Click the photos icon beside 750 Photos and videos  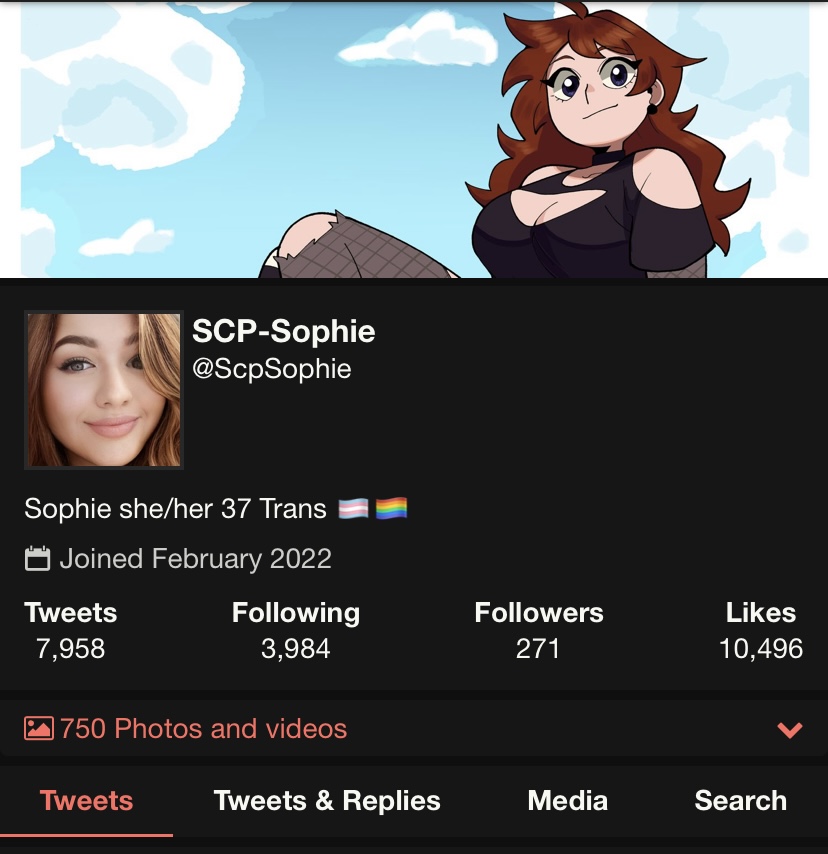pos(39,728)
